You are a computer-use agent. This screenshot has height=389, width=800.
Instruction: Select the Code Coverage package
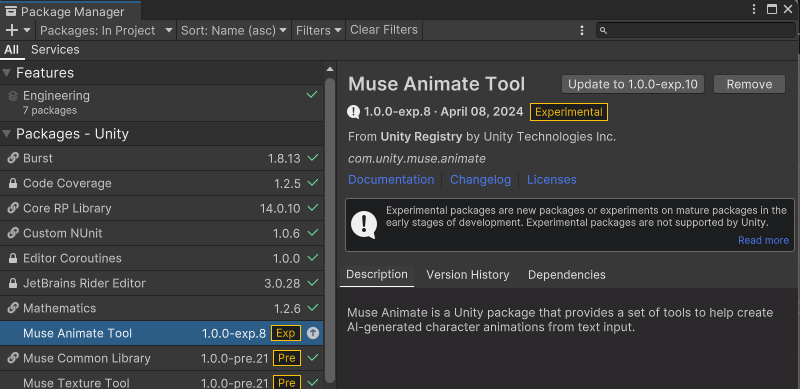tap(161, 183)
